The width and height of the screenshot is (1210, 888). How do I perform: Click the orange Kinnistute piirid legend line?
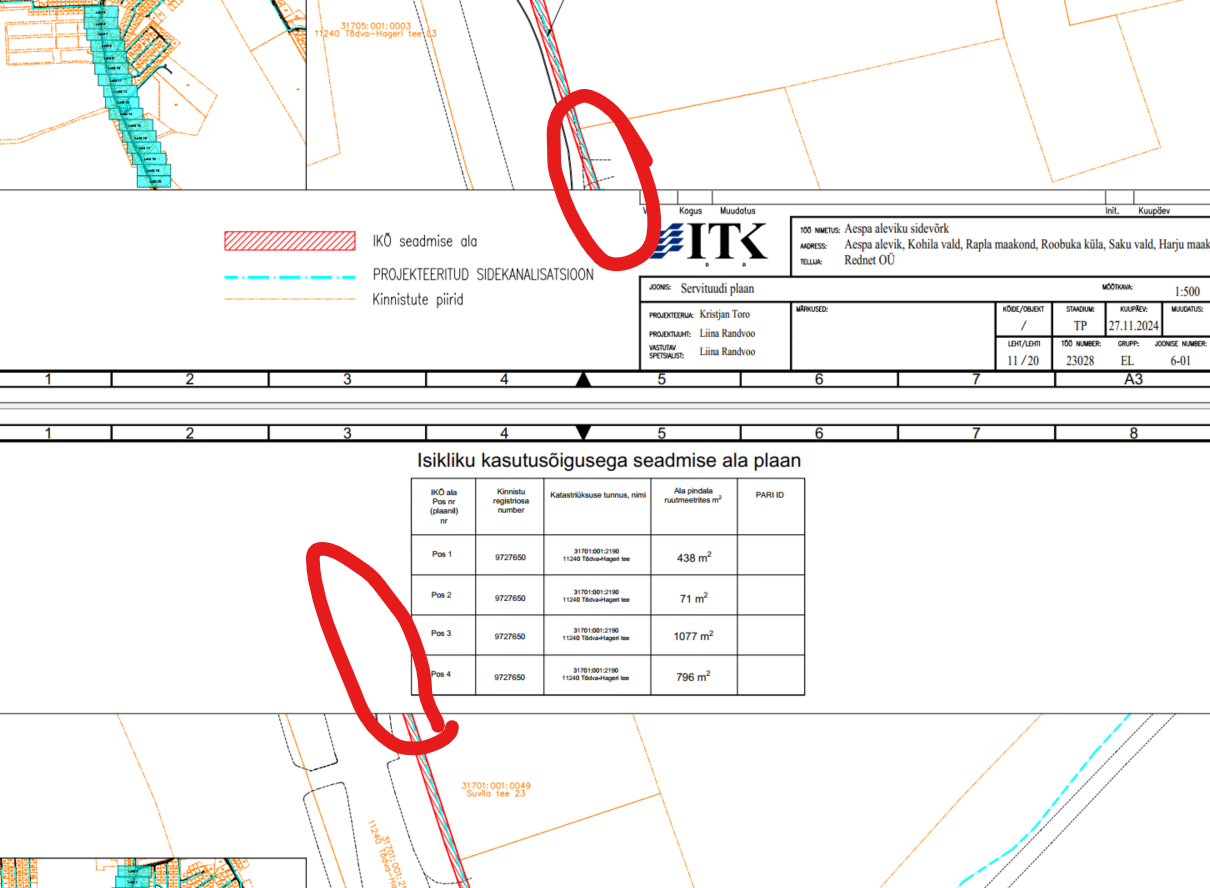pos(289,298)
